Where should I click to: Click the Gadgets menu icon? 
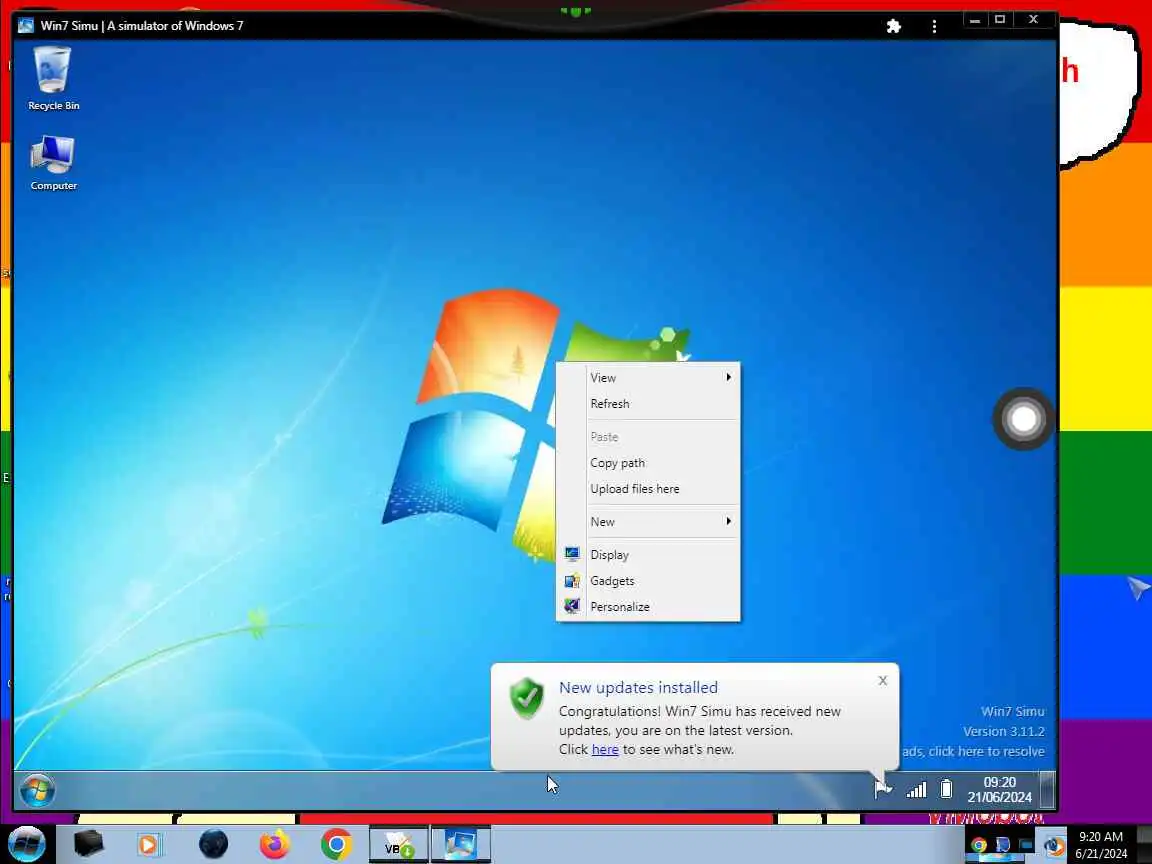click(x=572, y=580)
